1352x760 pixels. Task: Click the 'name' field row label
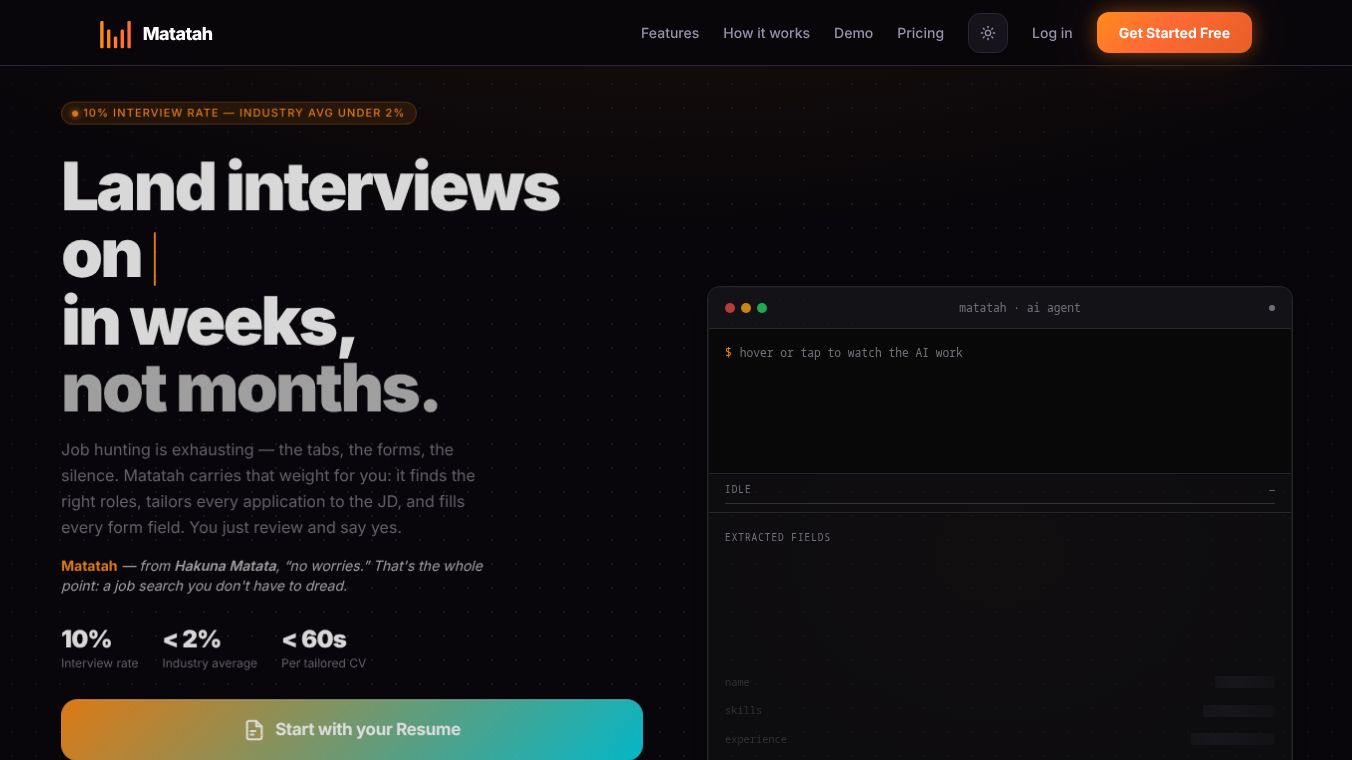737,682
